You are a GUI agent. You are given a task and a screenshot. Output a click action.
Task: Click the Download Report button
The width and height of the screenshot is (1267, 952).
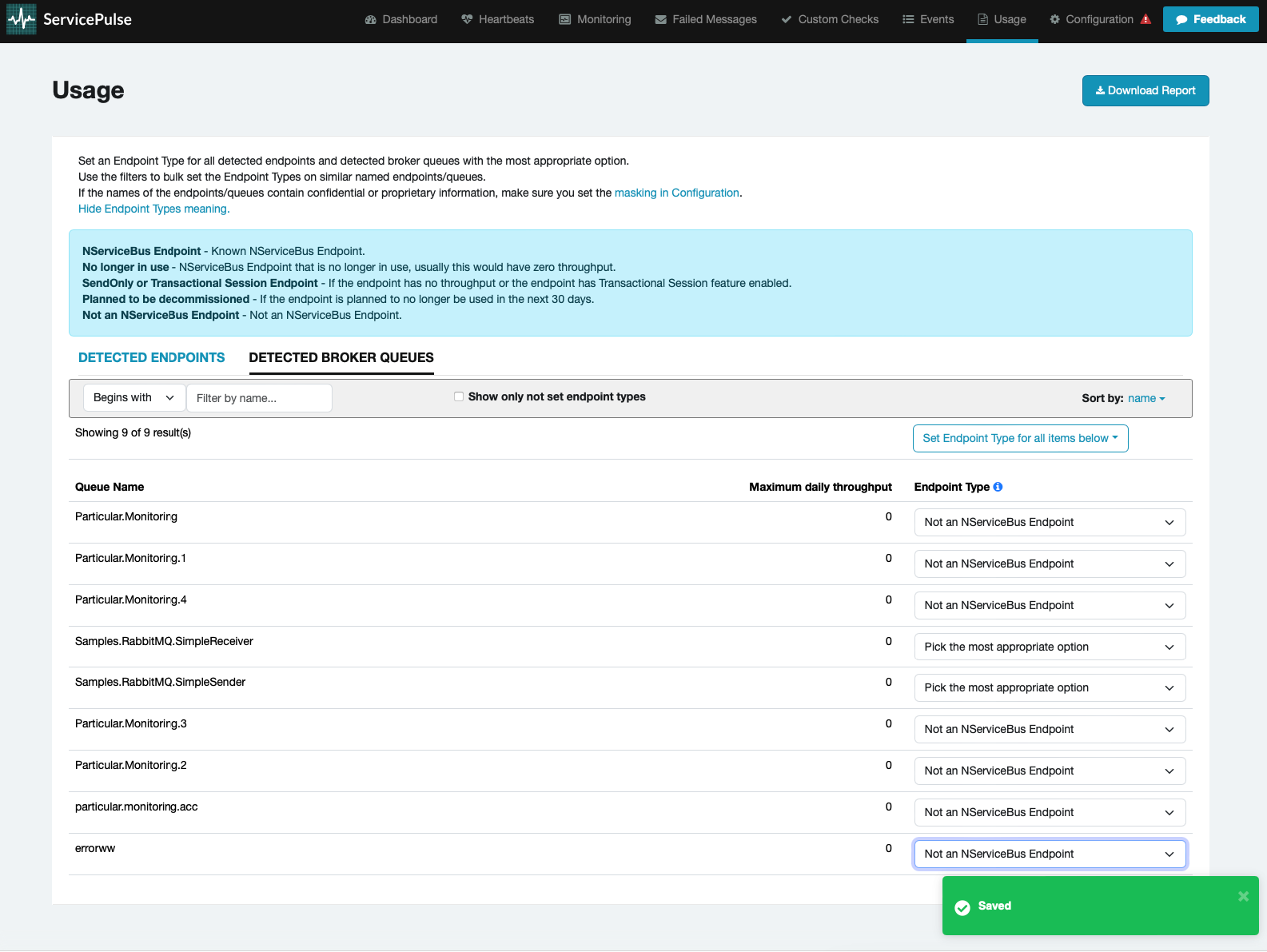[1145, 90]
